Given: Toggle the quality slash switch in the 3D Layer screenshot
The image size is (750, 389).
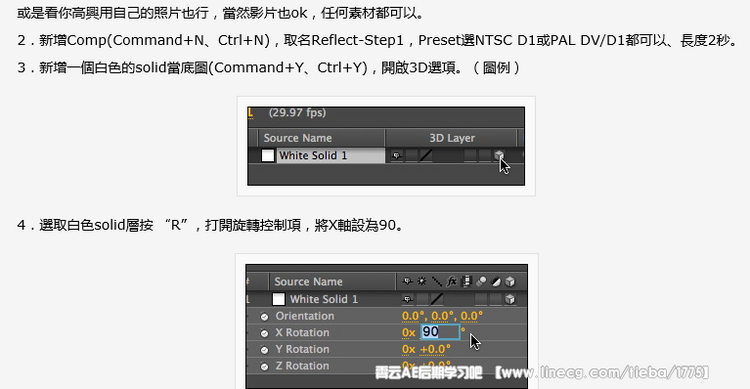Looking at the screenshot, I should (x=426, y=155).
